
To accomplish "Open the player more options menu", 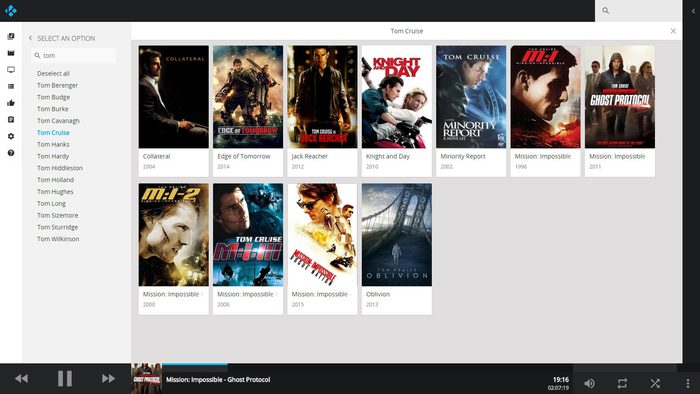I will coord(688,383).
